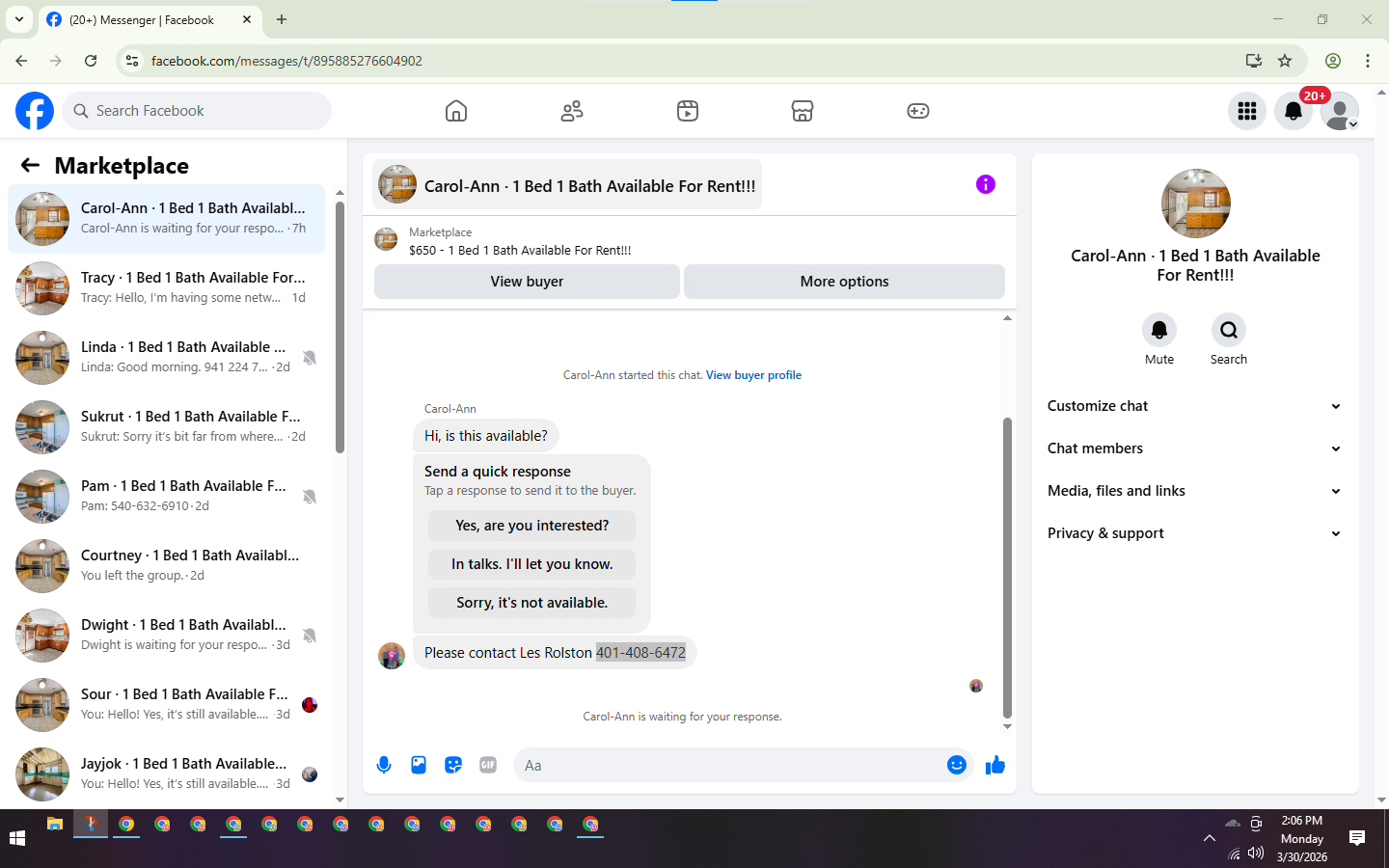Expand the Customize chat section
Image resolution: width=1389 pixels, height=868 pixels.
point(1194,406)
